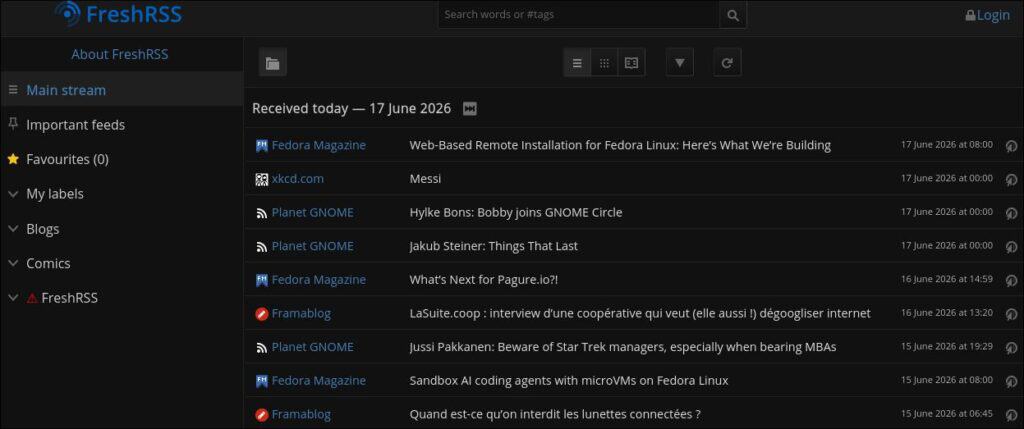The height and width of the screenshot is (429, 1024).
Task: Open link icon for Hylke Bons article
Action: 1011,213
